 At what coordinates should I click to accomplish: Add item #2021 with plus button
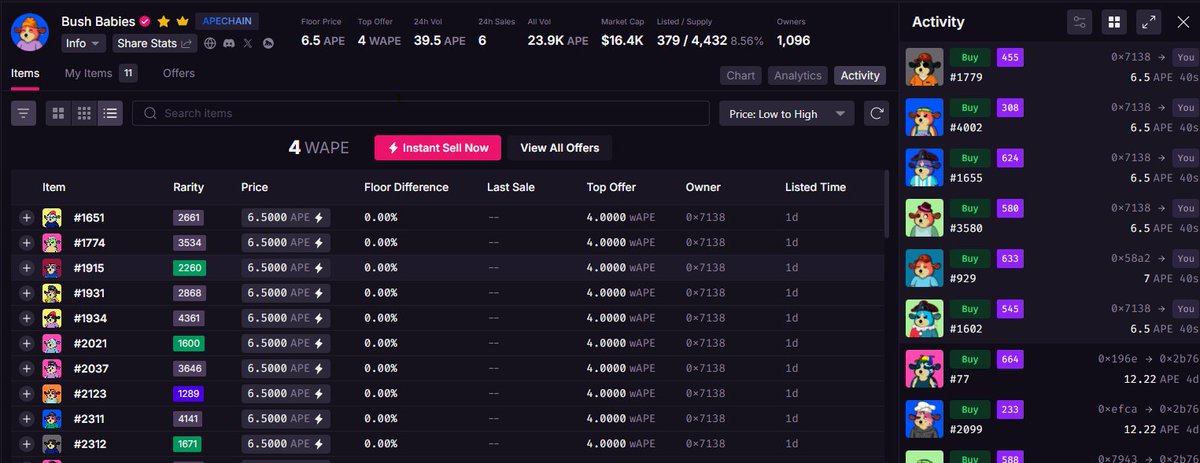point(26,343)
